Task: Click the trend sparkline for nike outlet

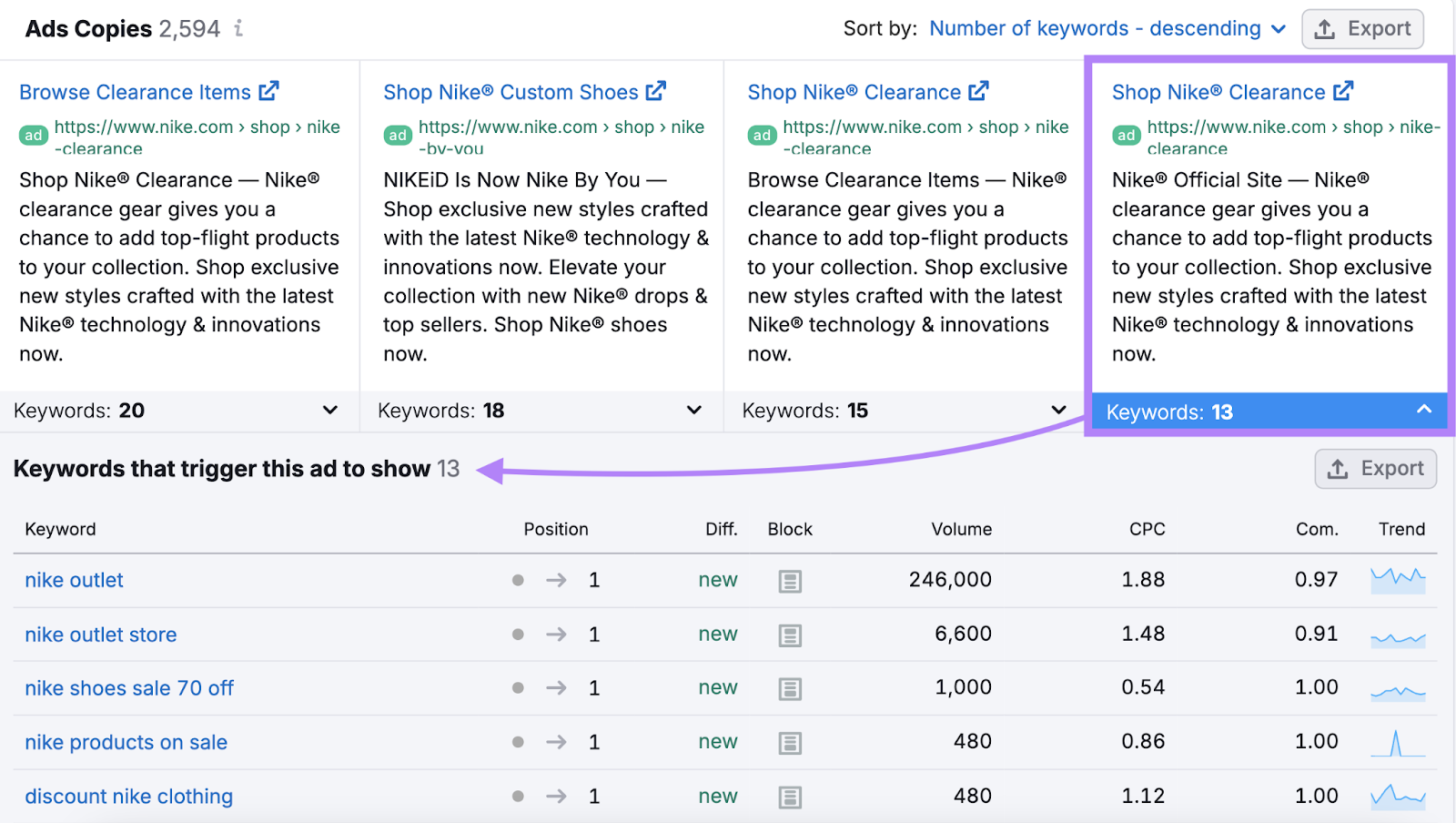Action: [1400, 580]
